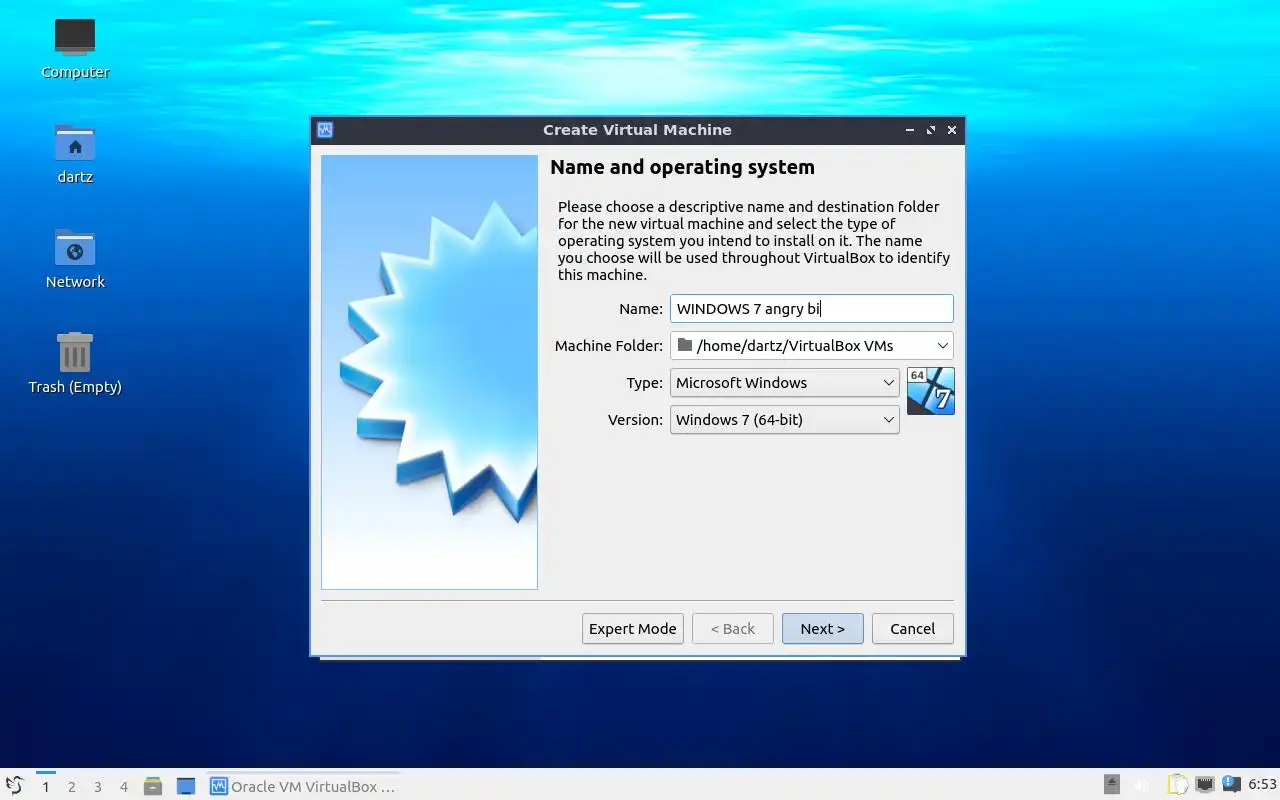The height and width of the screenshot is (800, 1280).
Task: Open the file manager icon in taskbar
Action: pyautogui.click(x=153, y=786)
